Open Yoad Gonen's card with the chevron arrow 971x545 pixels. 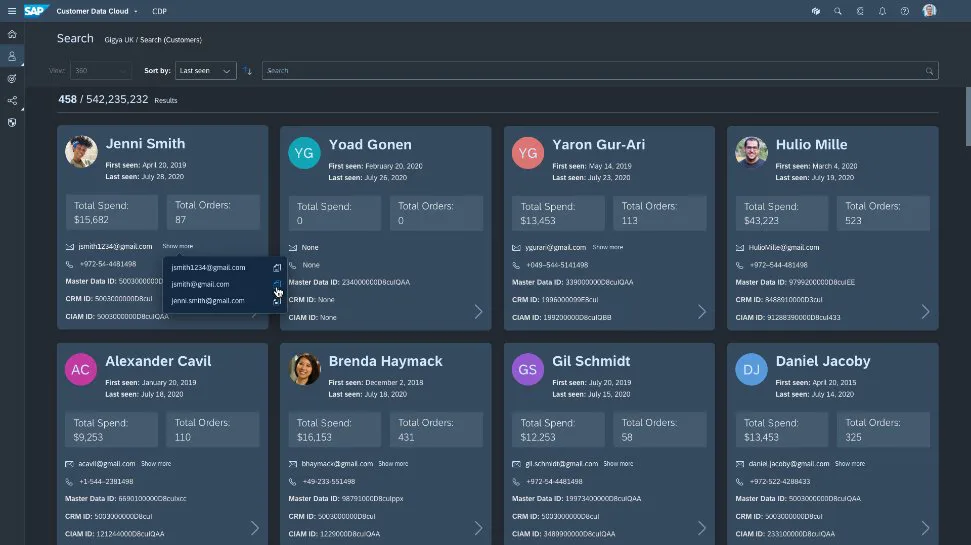(x=478, y=312)
